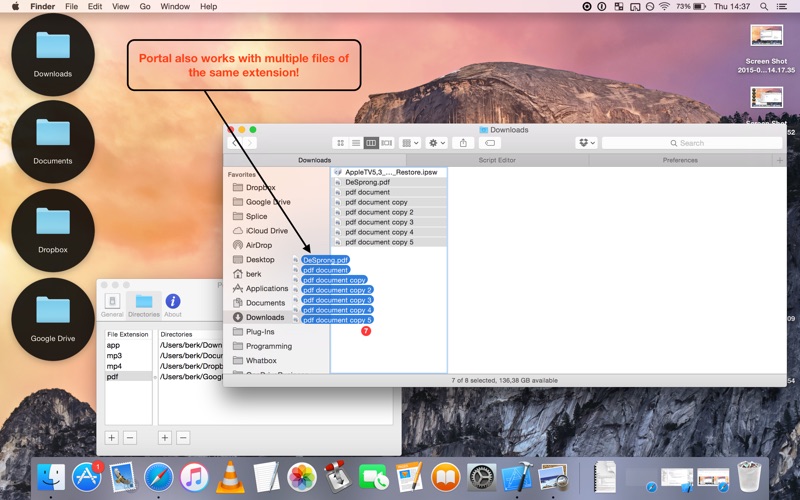800x500 pixels.
Task: Select the mp3 file extension row
Action: click(x=129, y=356)
